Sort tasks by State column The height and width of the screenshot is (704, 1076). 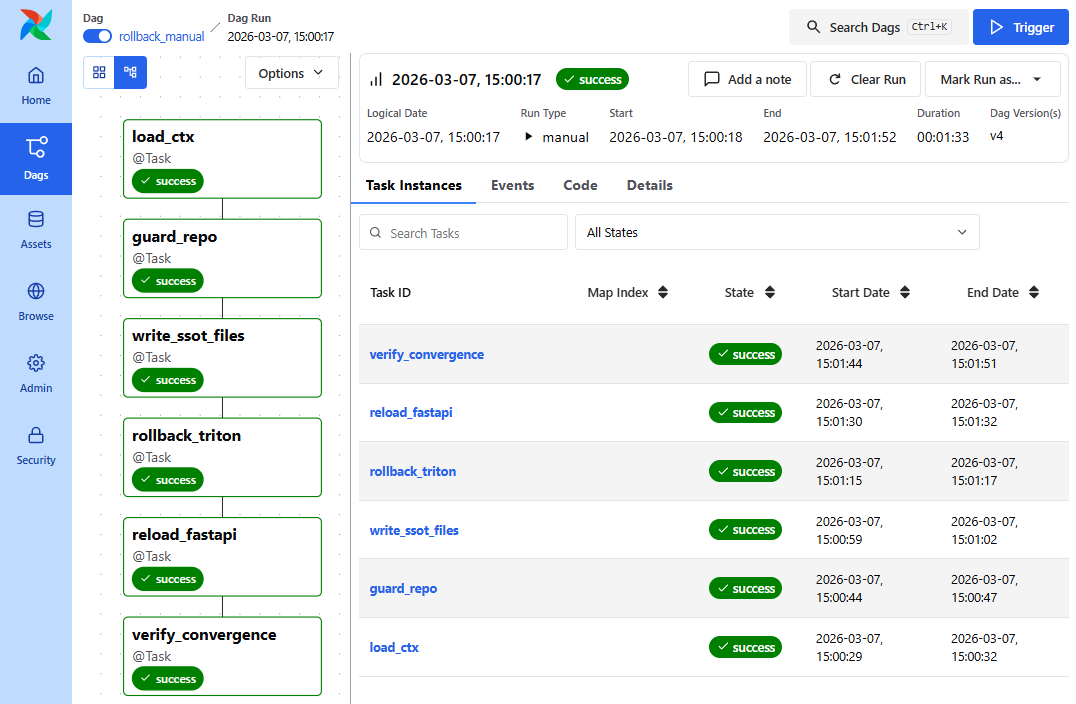[770, 292]
